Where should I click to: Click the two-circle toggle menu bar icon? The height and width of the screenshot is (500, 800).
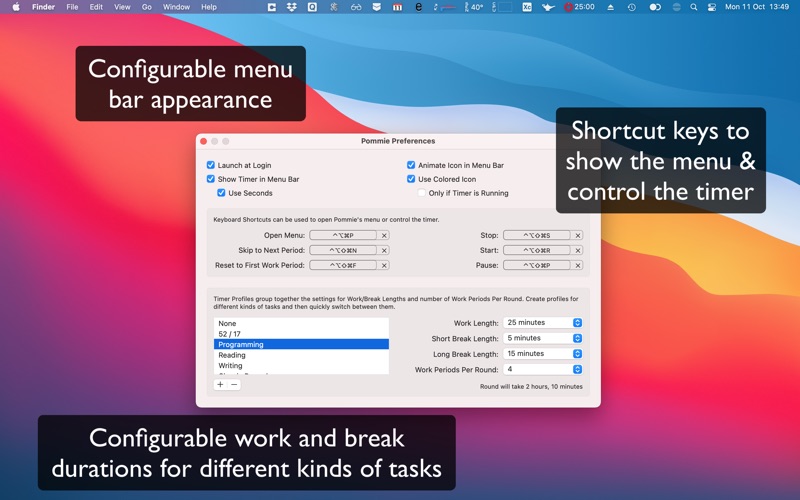(655, 7)
